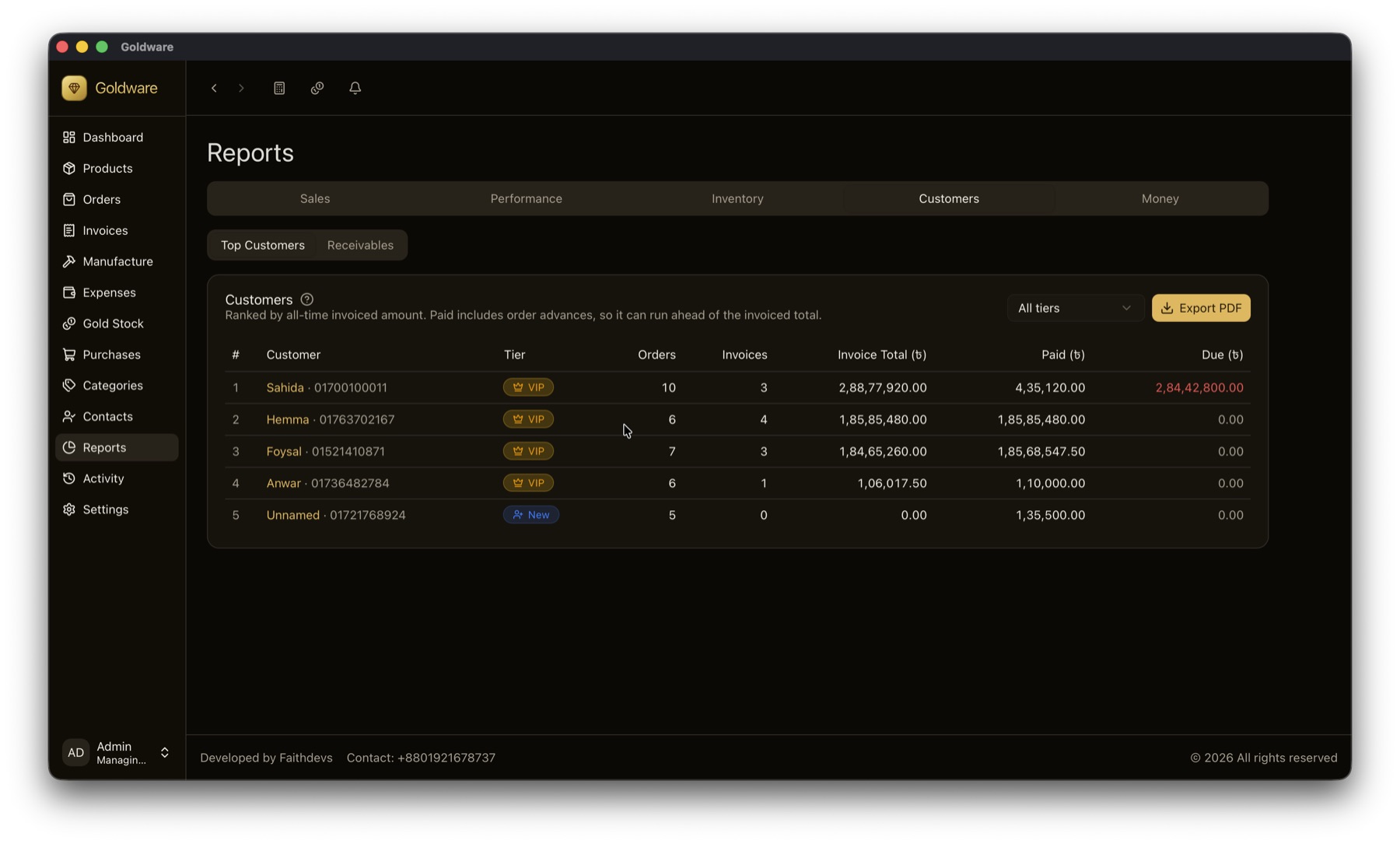This screenshot has height=844, width=1400.
Task: Go forward with the right arrow
Action: tap(241, 88)
